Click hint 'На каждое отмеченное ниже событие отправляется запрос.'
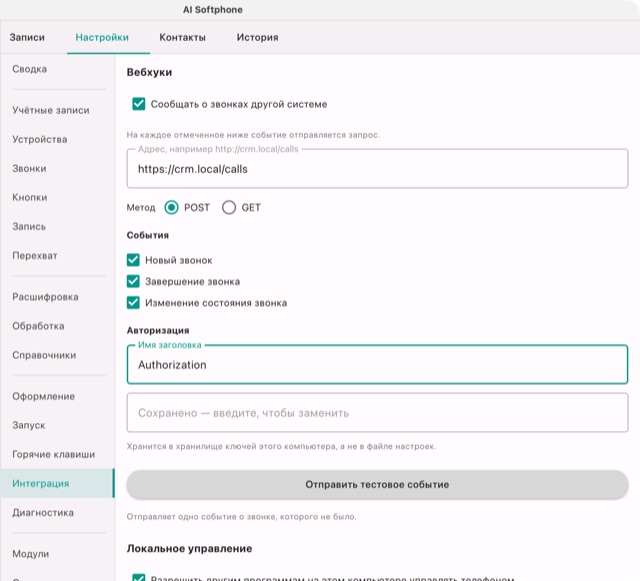 click(253, 135)
